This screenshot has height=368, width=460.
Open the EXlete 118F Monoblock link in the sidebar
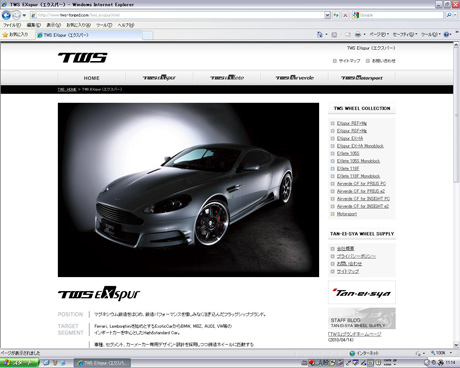358,176
